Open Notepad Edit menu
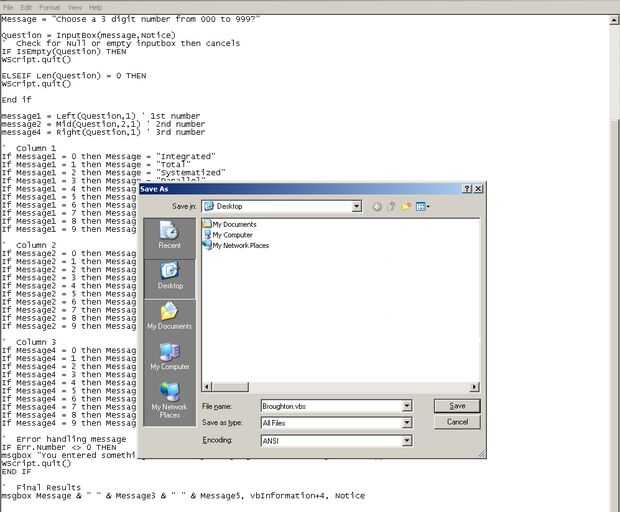This screenshot has height=512, width=620. point(26,8)
